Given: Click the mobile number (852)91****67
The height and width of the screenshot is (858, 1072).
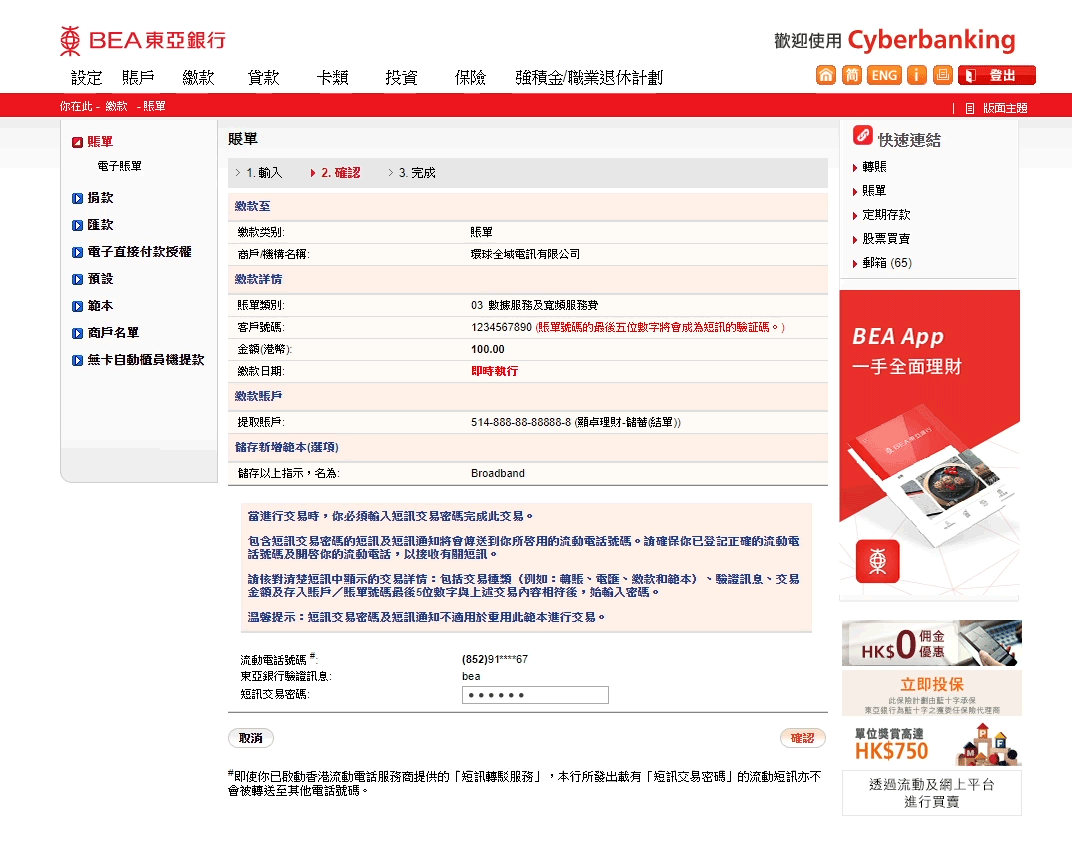Looking at the screenshot, I should click(495, 660).
